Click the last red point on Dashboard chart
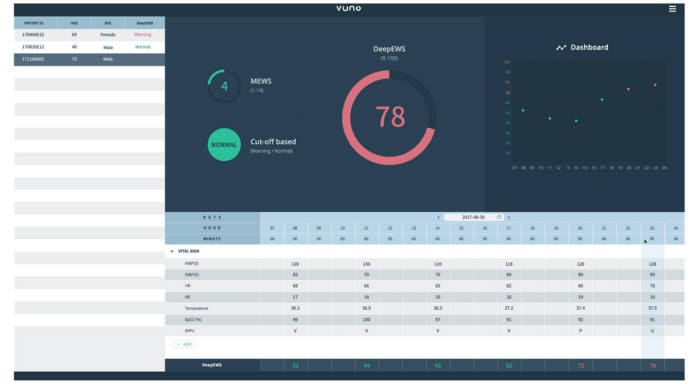The image size is (700, 387). point(655,84)
